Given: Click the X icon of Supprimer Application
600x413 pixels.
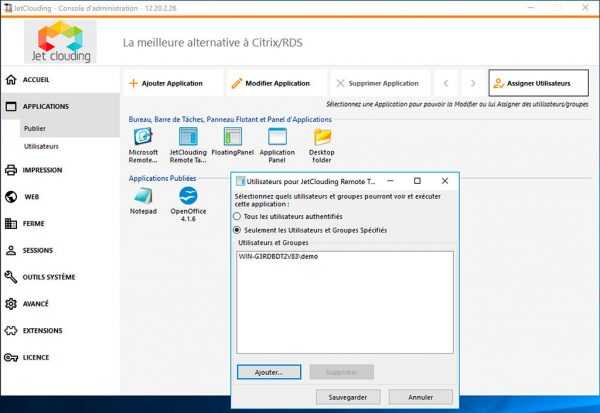Looking at the screenshot, I should click(340, 83).
